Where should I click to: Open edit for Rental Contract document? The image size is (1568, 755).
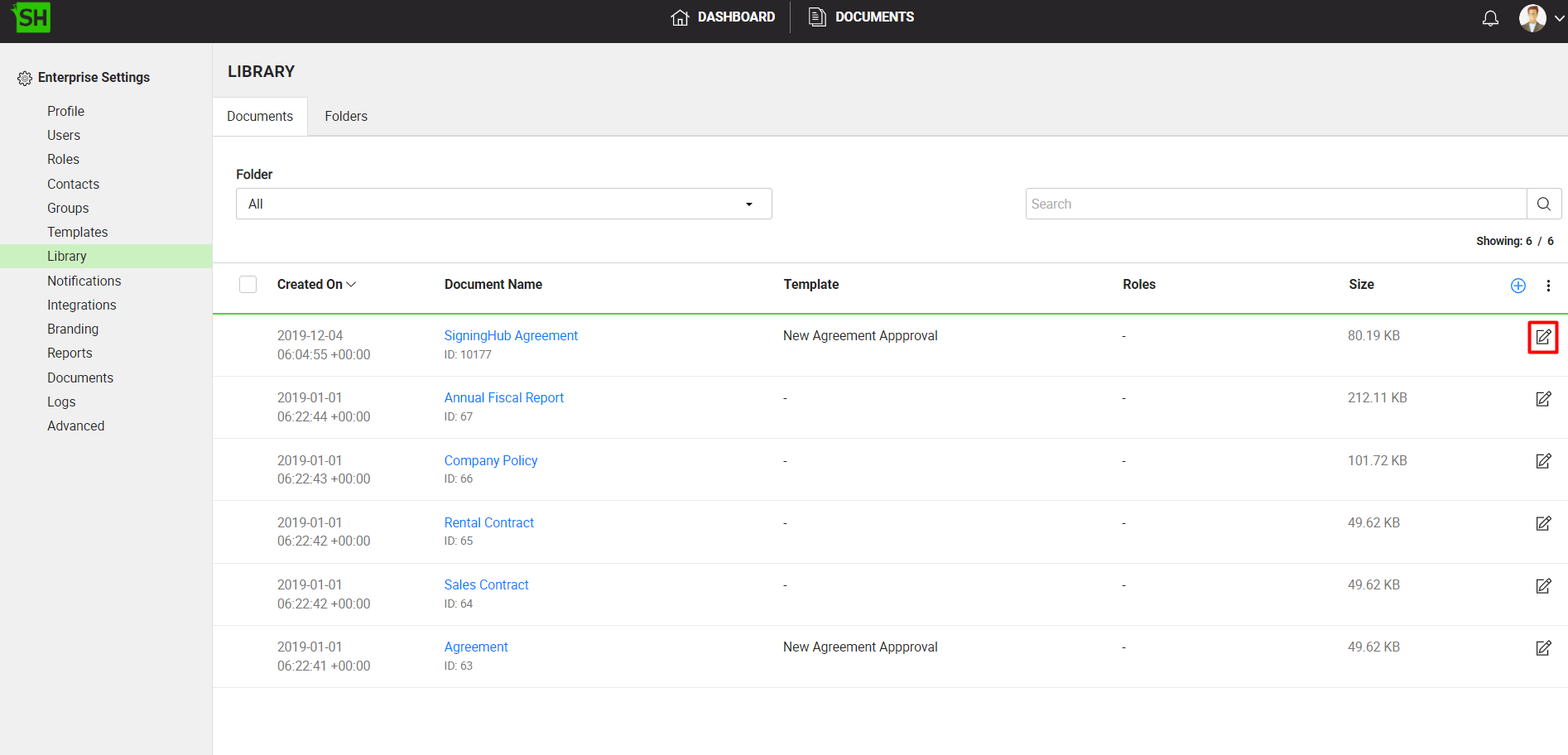(1543, 523)
